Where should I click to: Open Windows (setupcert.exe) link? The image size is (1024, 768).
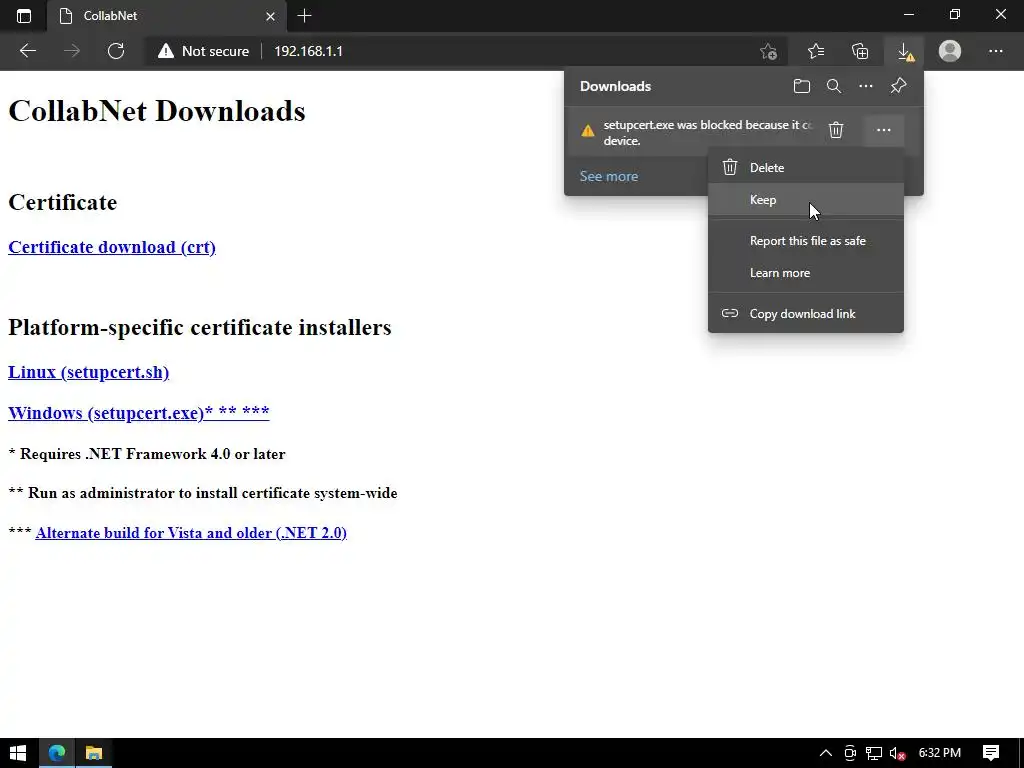pos(138,413)
